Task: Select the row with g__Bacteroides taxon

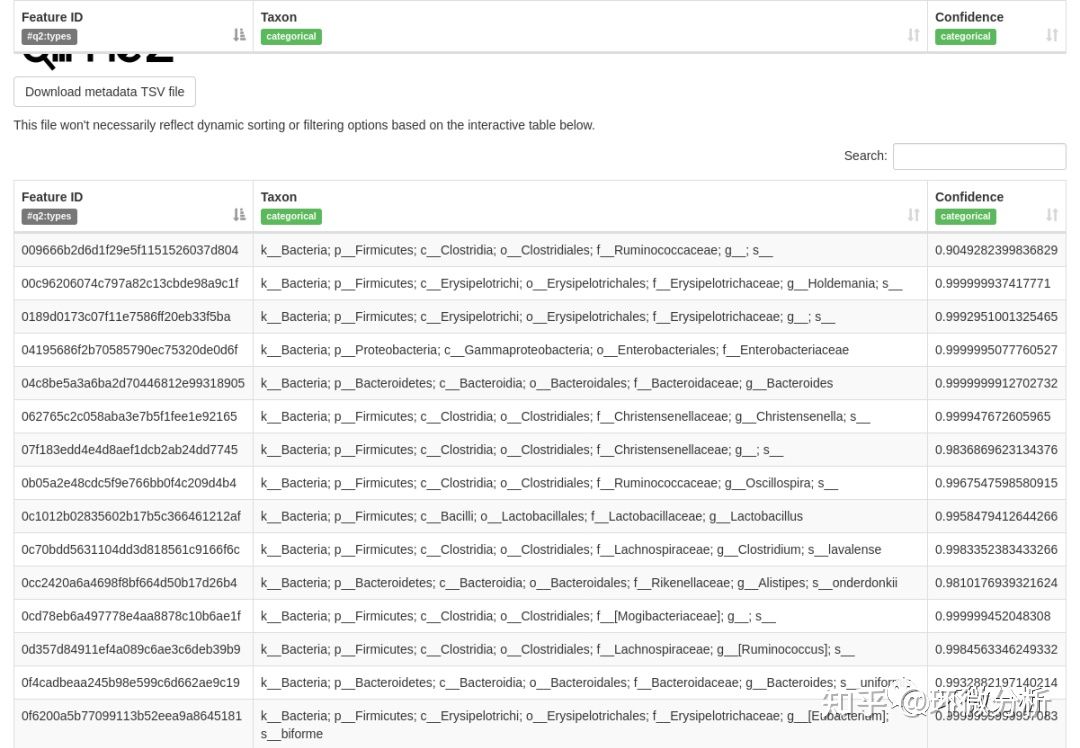Action: click(x=540, y=383)
